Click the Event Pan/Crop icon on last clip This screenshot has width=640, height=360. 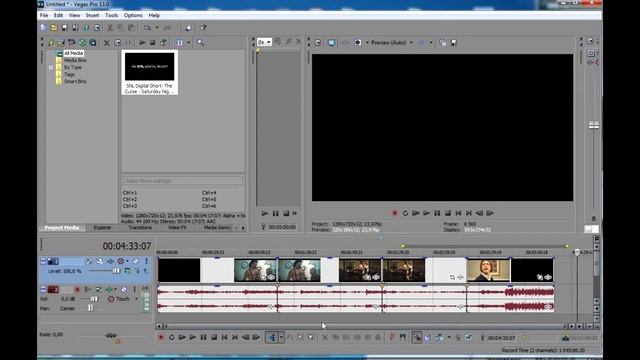coord(540,277)
